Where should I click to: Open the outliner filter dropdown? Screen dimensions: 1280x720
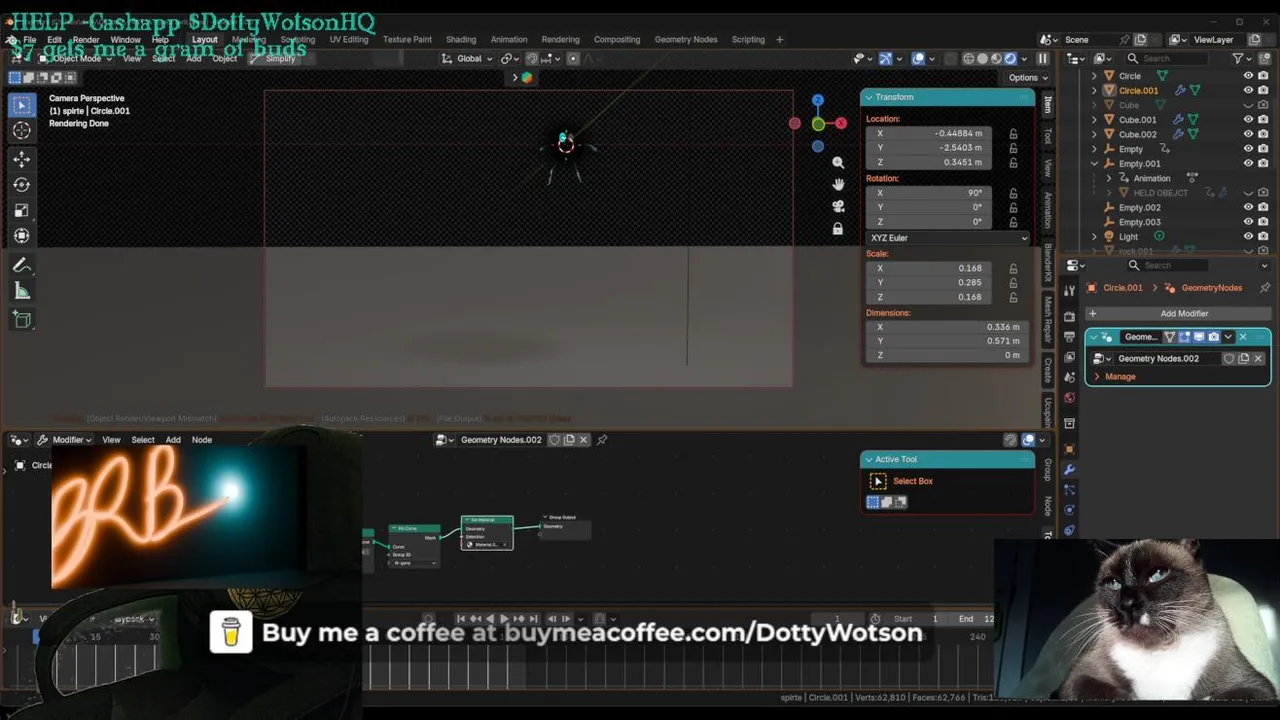point(1241,59)
